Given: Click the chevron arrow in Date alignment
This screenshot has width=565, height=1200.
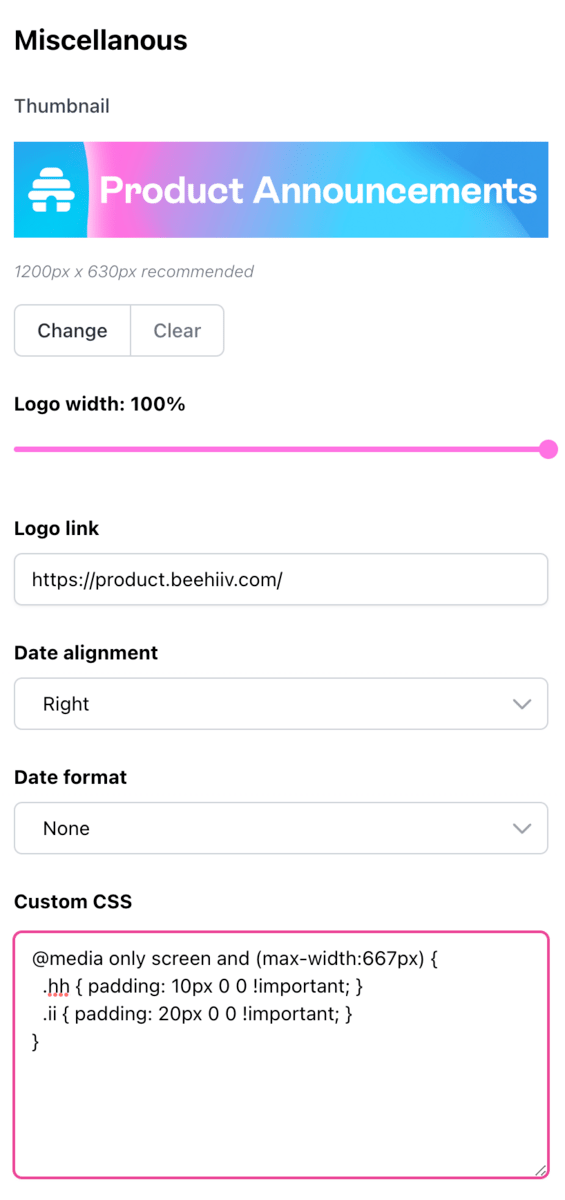Looking at the screenshot, I should 521,704.
